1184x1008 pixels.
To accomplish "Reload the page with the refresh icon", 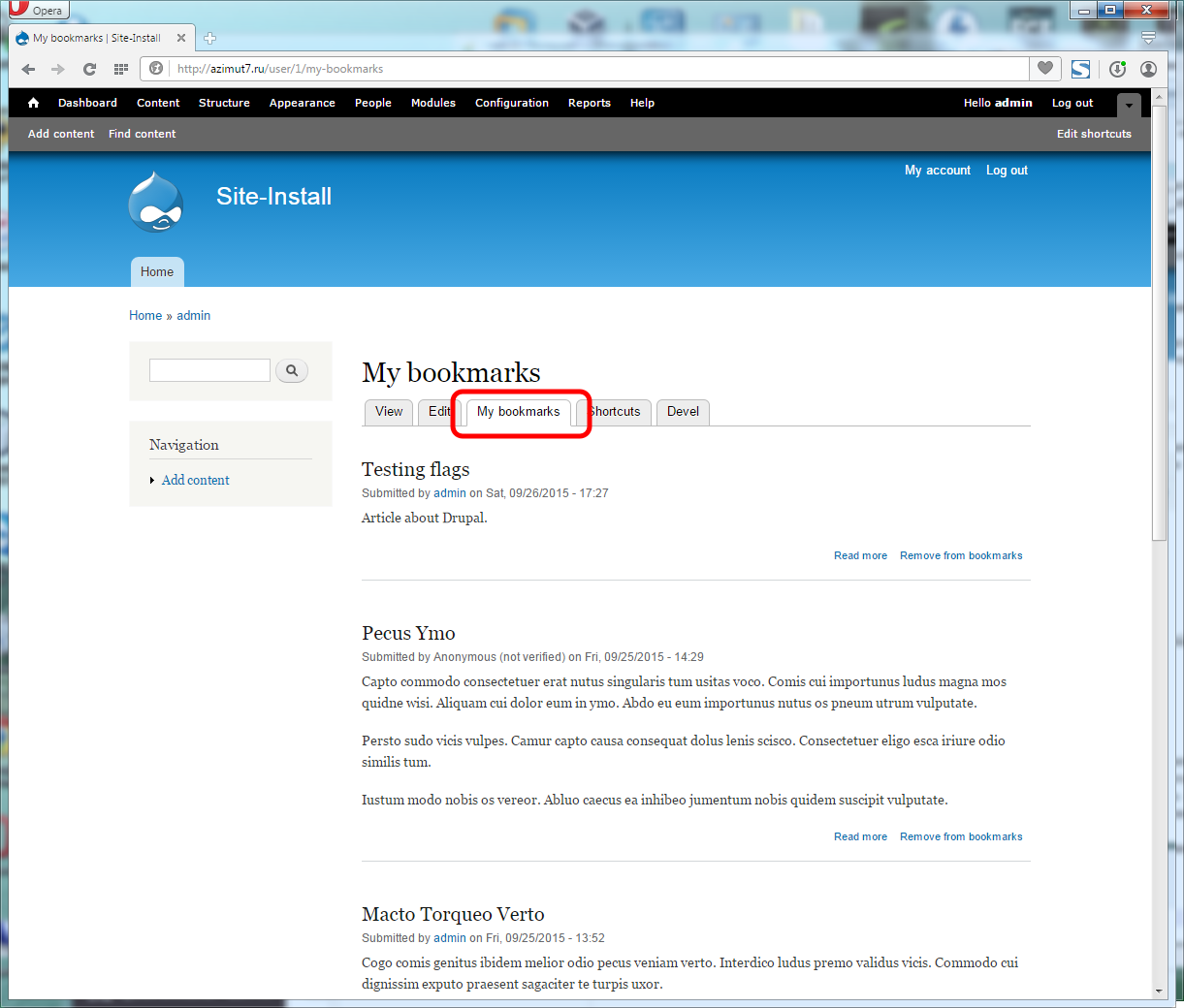I will tap(89, 69).
